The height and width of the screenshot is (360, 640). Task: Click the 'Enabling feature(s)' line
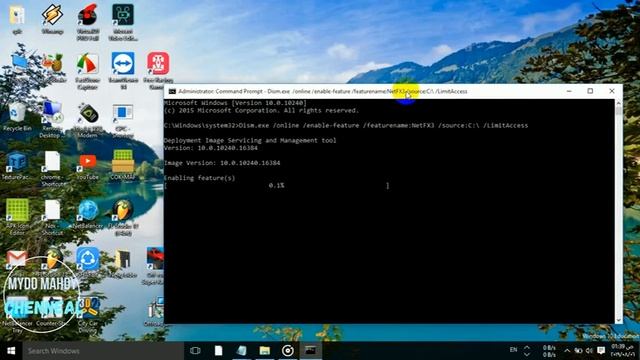tap(200, 178)
